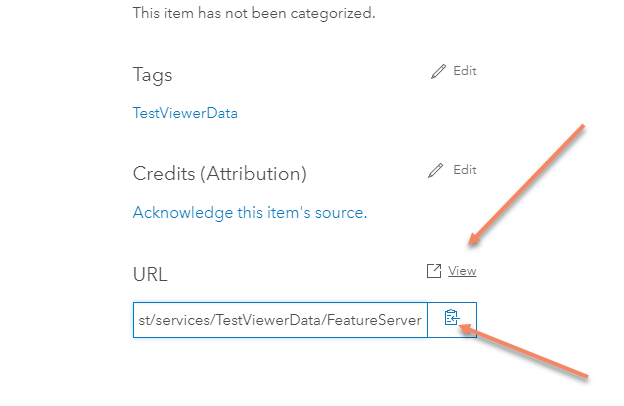624x406 pixels.
Task: Open the TestViewerData tag link
Action: click(185, 113)
